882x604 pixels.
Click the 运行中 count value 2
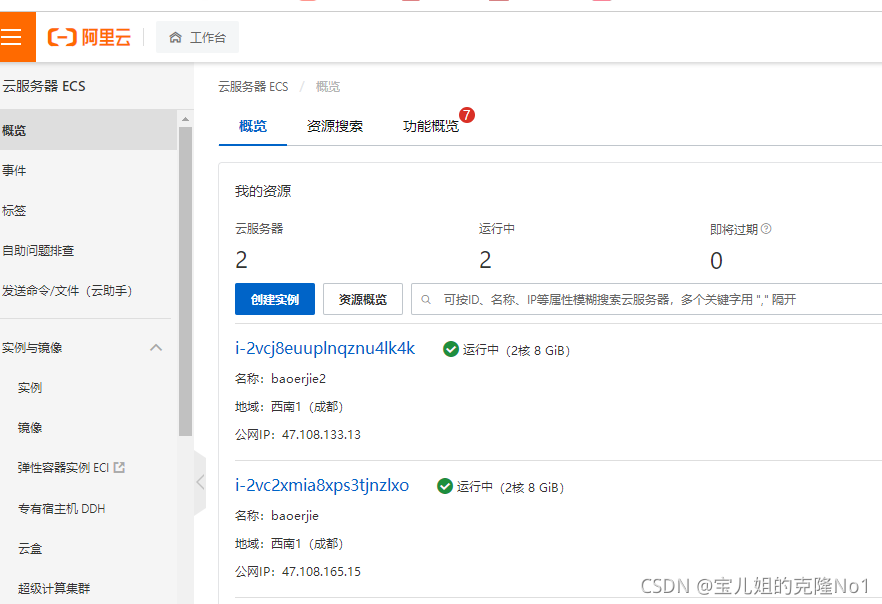(485, 260)
